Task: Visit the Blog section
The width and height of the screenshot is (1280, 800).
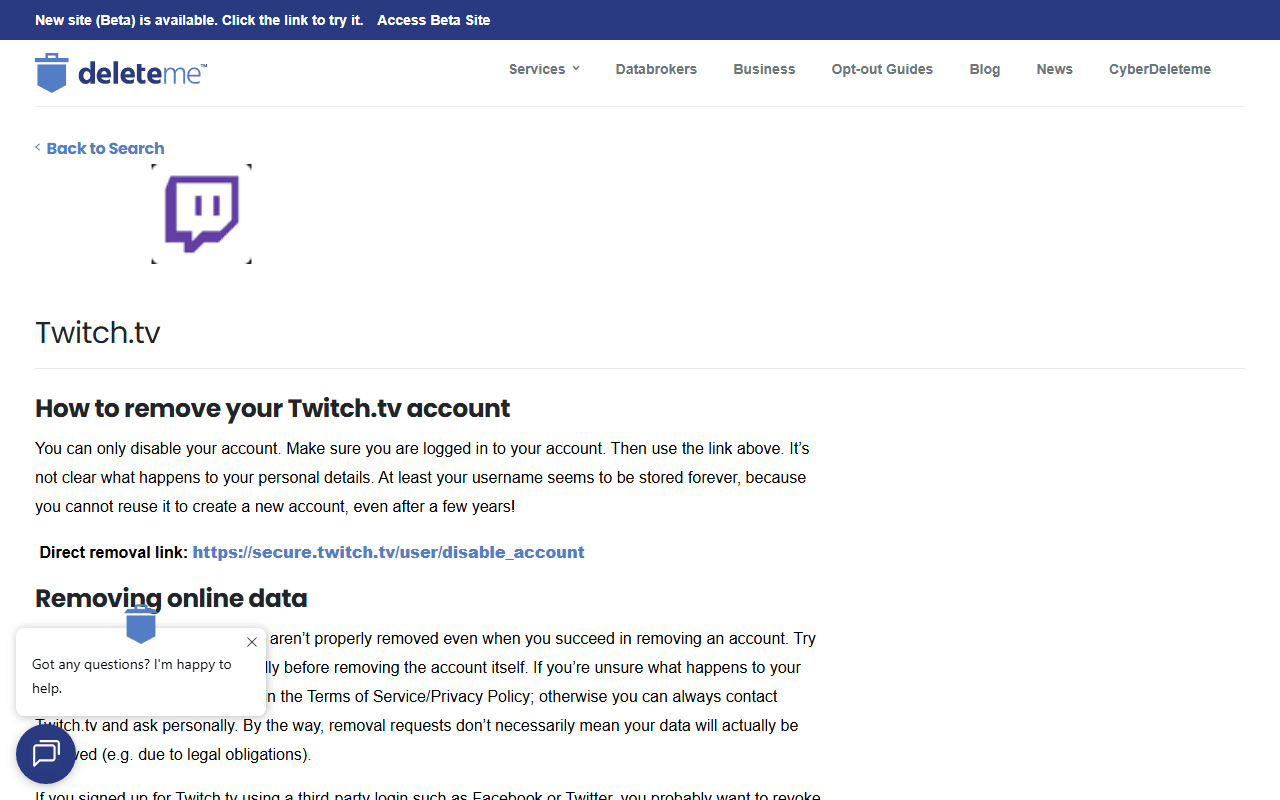Action: [985, 69]
